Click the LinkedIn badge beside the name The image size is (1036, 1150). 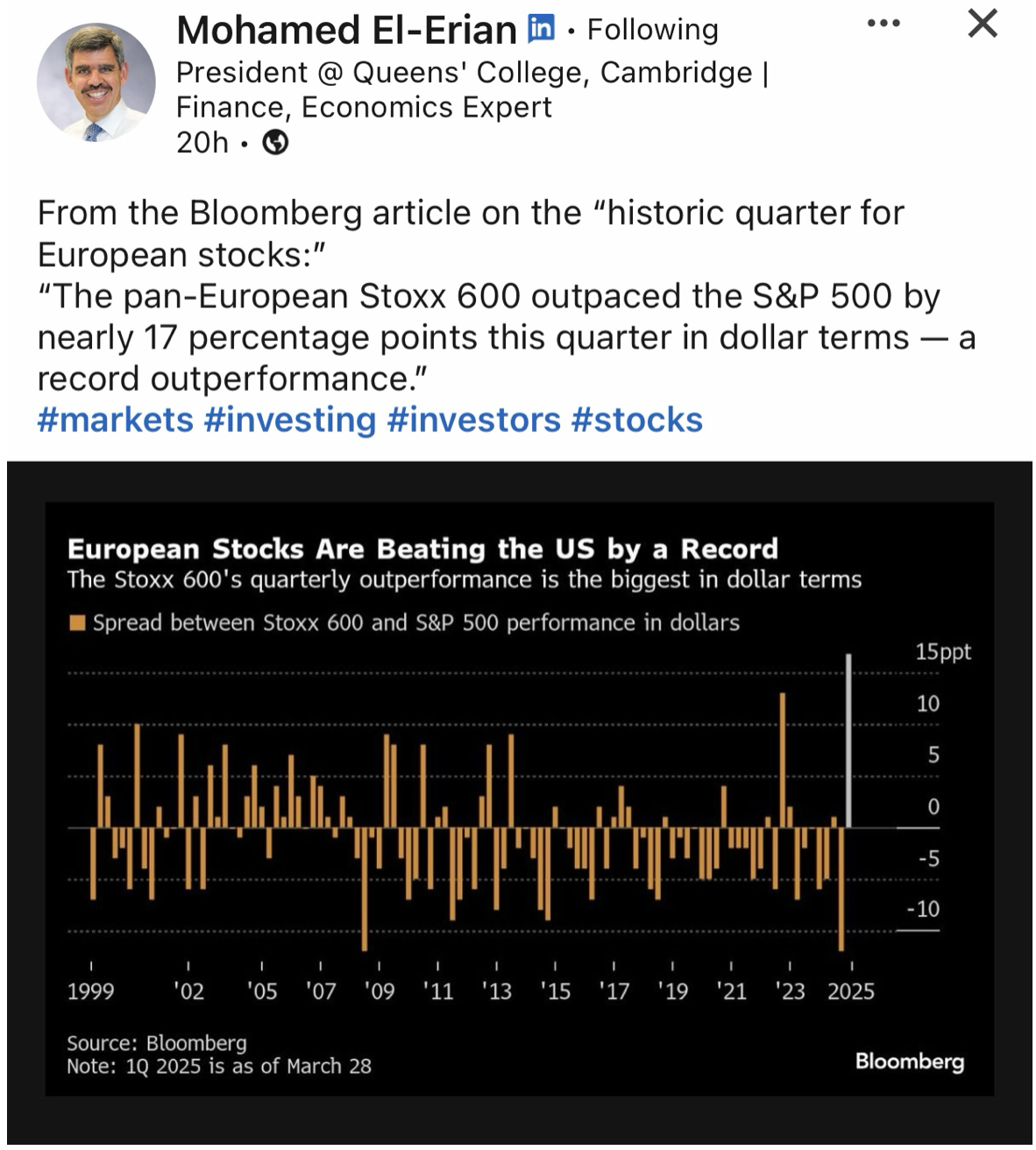(x=541, y=30)
